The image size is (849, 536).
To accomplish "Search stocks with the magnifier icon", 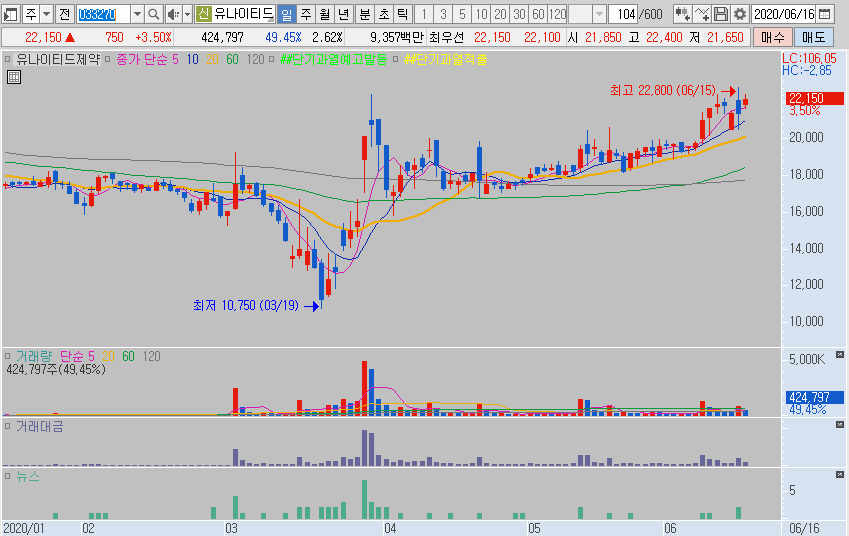I will 154,14.
